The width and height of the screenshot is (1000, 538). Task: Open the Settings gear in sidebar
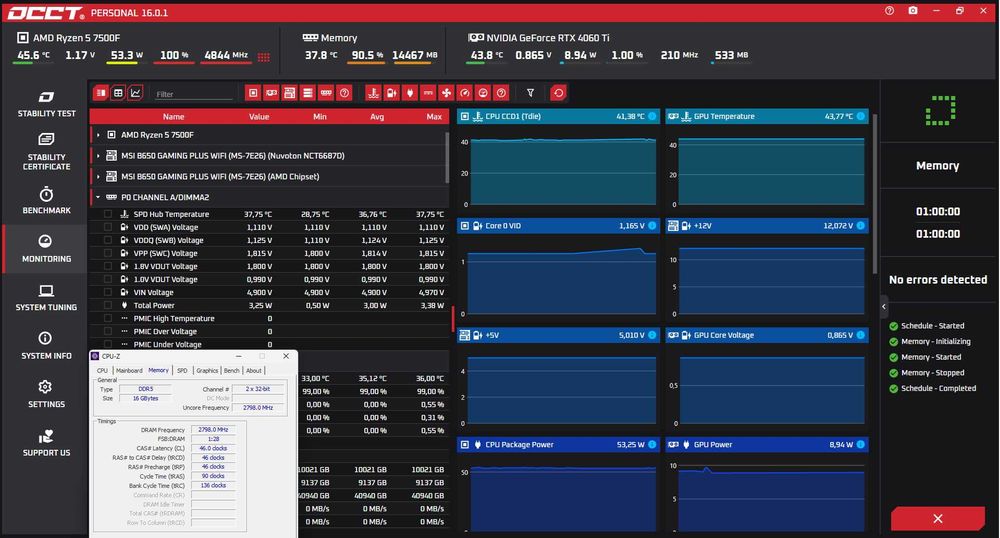click(x=46, y=395)
